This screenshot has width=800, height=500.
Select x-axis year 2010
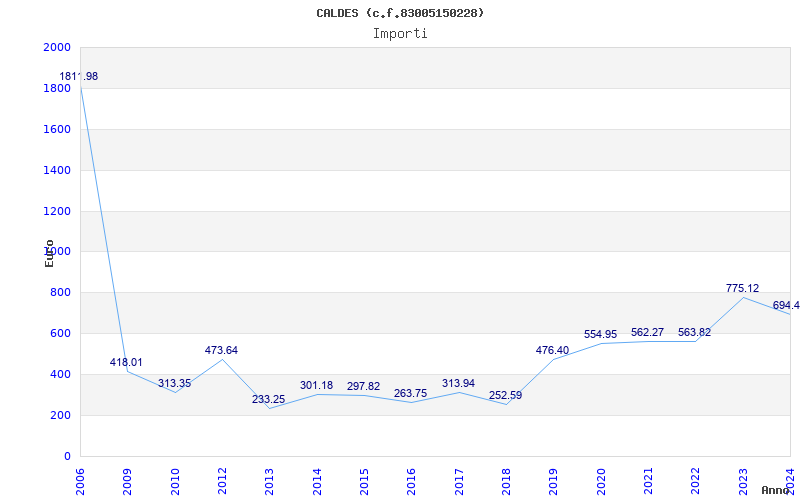tap(175, 482)
